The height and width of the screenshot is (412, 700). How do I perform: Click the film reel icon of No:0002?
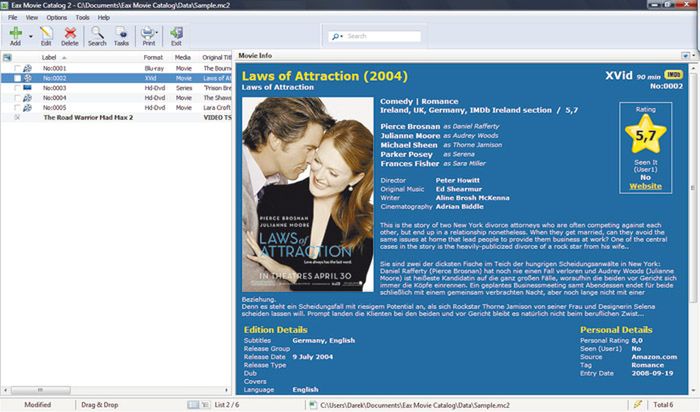27,78
